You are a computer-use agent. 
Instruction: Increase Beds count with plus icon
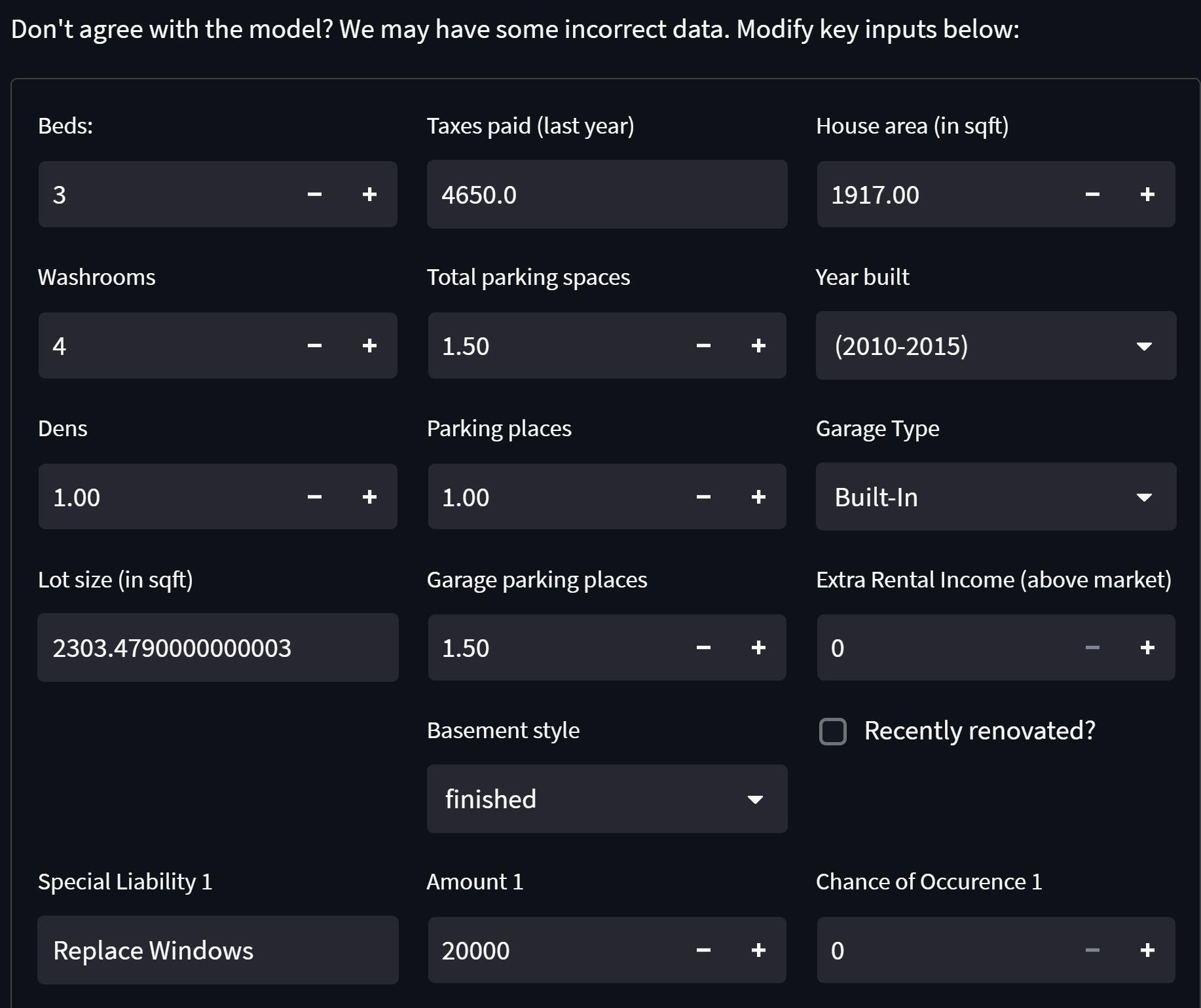click(x=369, y=195)
